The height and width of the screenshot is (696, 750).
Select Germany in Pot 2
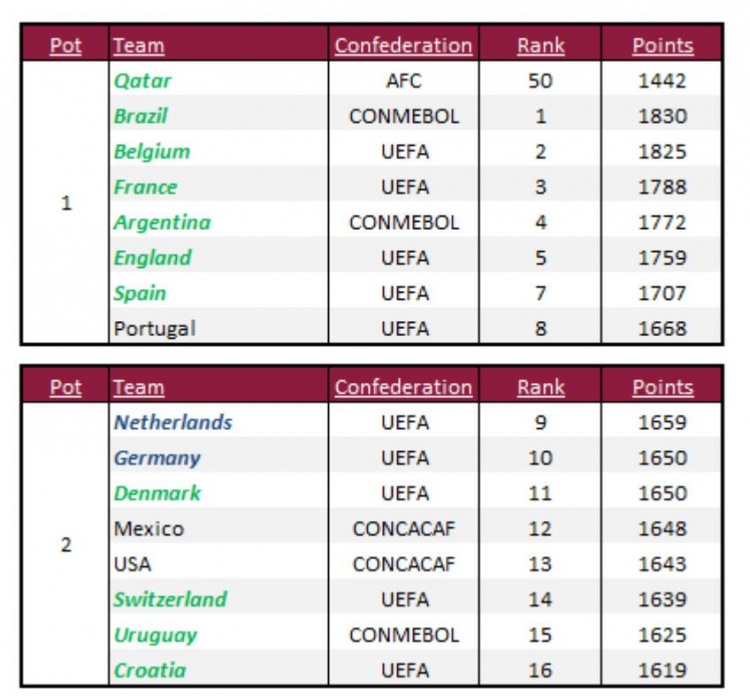(x=157, y=458)
